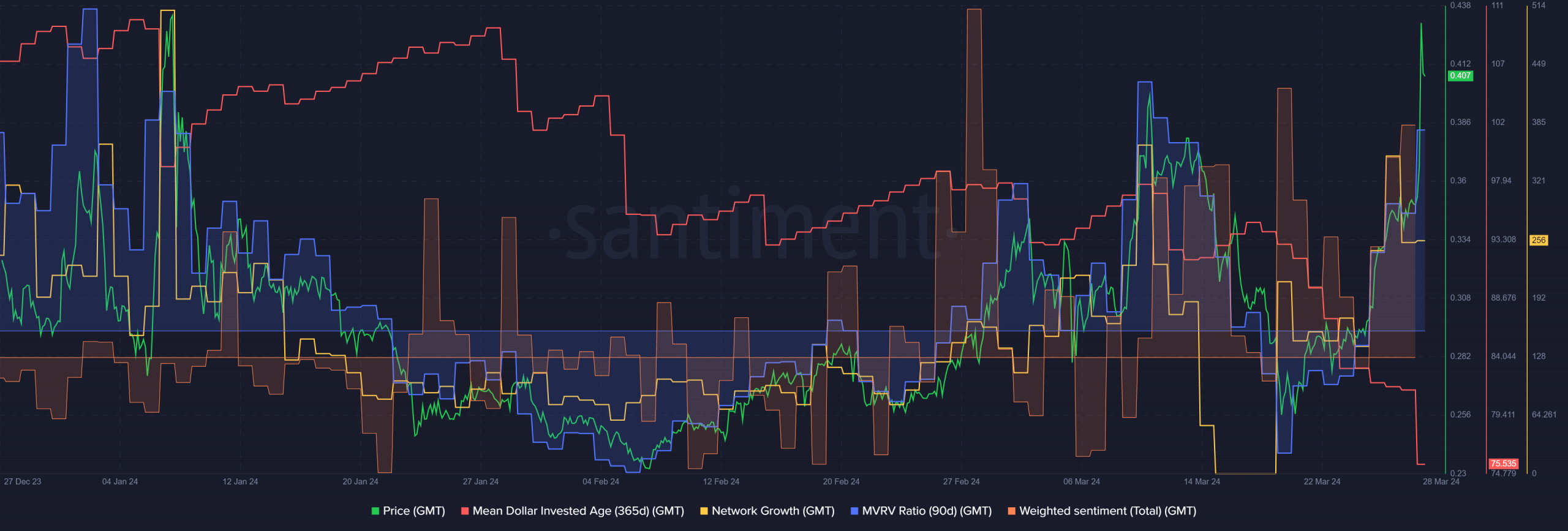The height and width of the screenshot is (531, 1568).
Task: Toggle Weighted sentiment (Total) legend label
Action: coord(1107,511)
